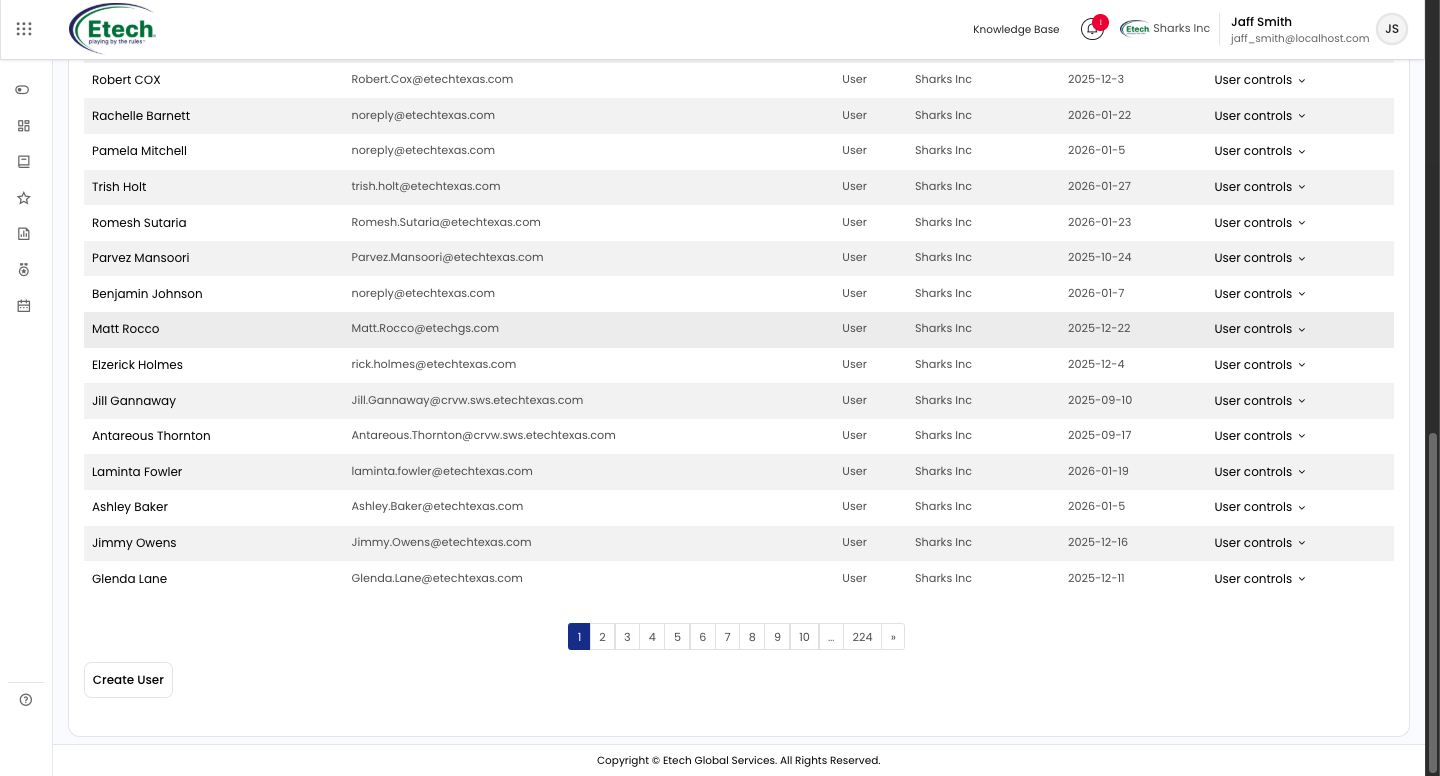The width and height of the screenshot is (1440, 776).
Task: Expand User controls for Robert COX
Action: (1260, 80)
